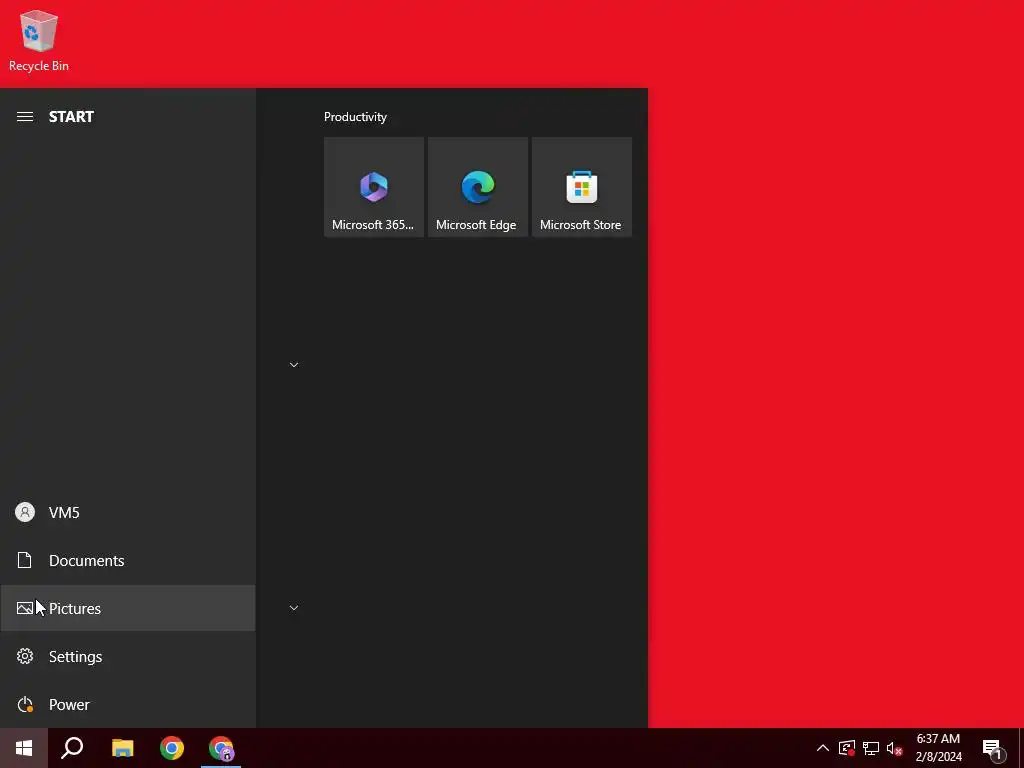
Task: Open File Explorer from the taskbar
Action: [x=122, y=748]
